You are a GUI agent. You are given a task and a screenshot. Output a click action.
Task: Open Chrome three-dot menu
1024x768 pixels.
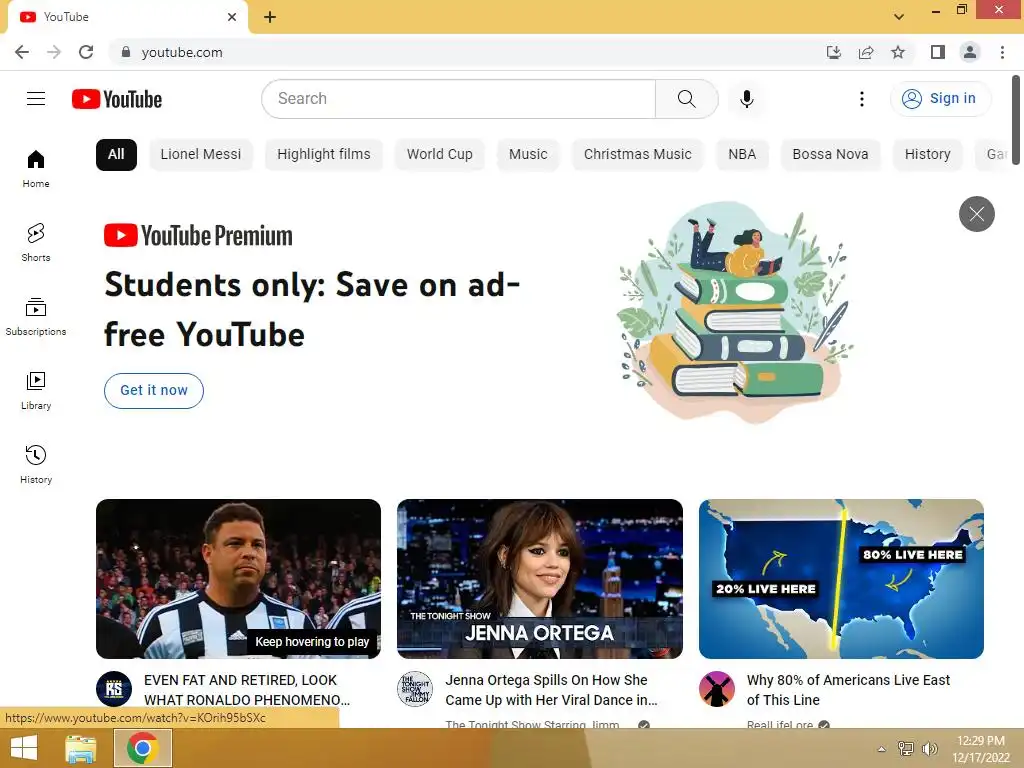(x=1002, y=52)
